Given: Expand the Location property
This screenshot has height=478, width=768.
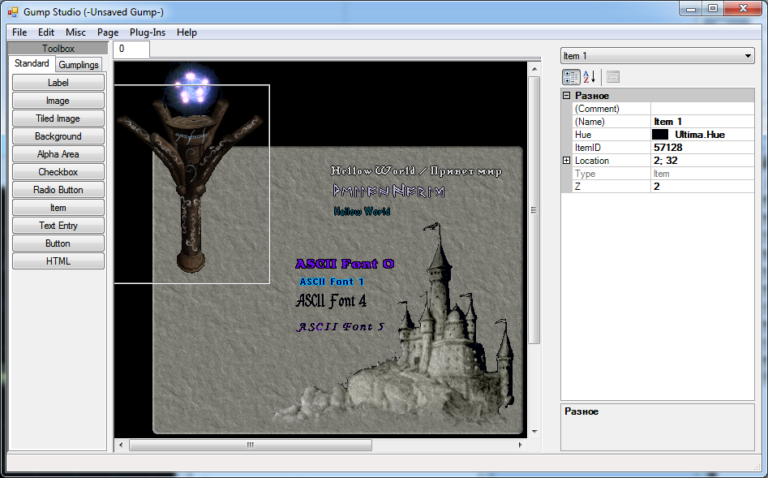Looking at the screenshot, I should tap(567, 160).
